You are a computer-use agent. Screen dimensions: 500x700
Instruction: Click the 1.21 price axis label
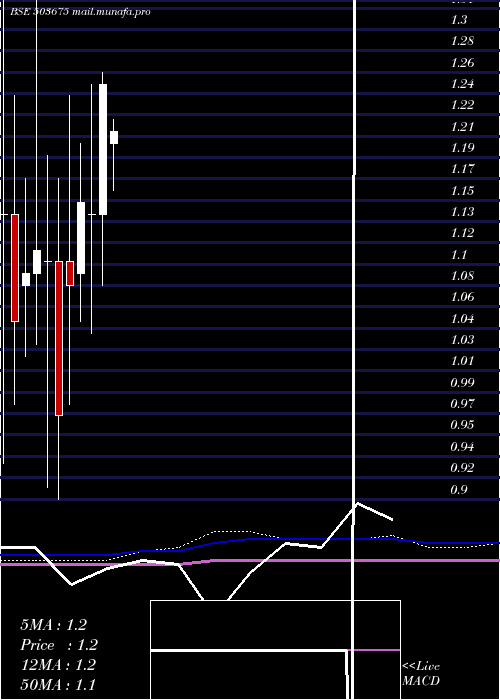pos(462,126)
